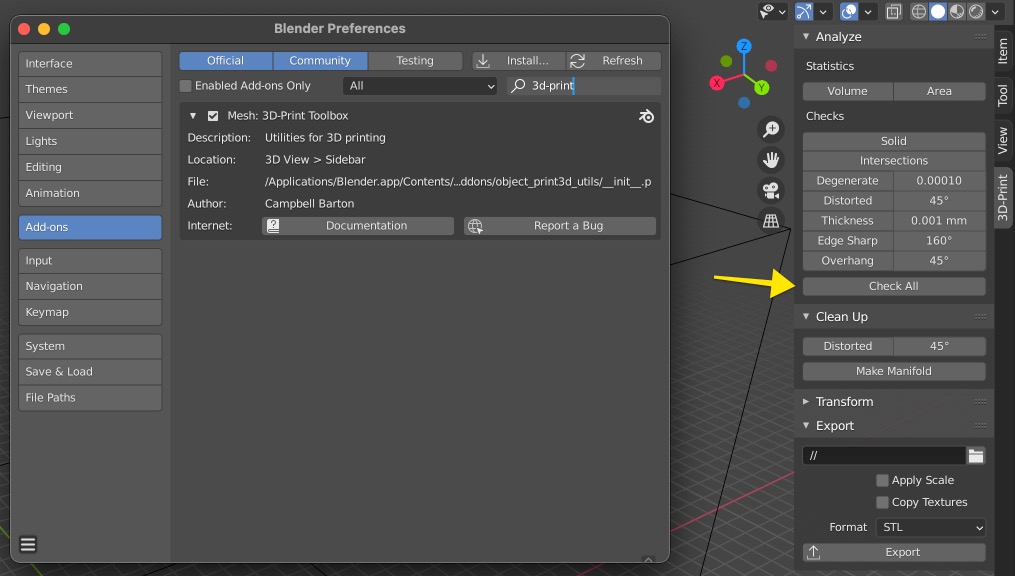Toggle X-ray mode icon
1015x576 pixels.
click(x=893, y=11)
